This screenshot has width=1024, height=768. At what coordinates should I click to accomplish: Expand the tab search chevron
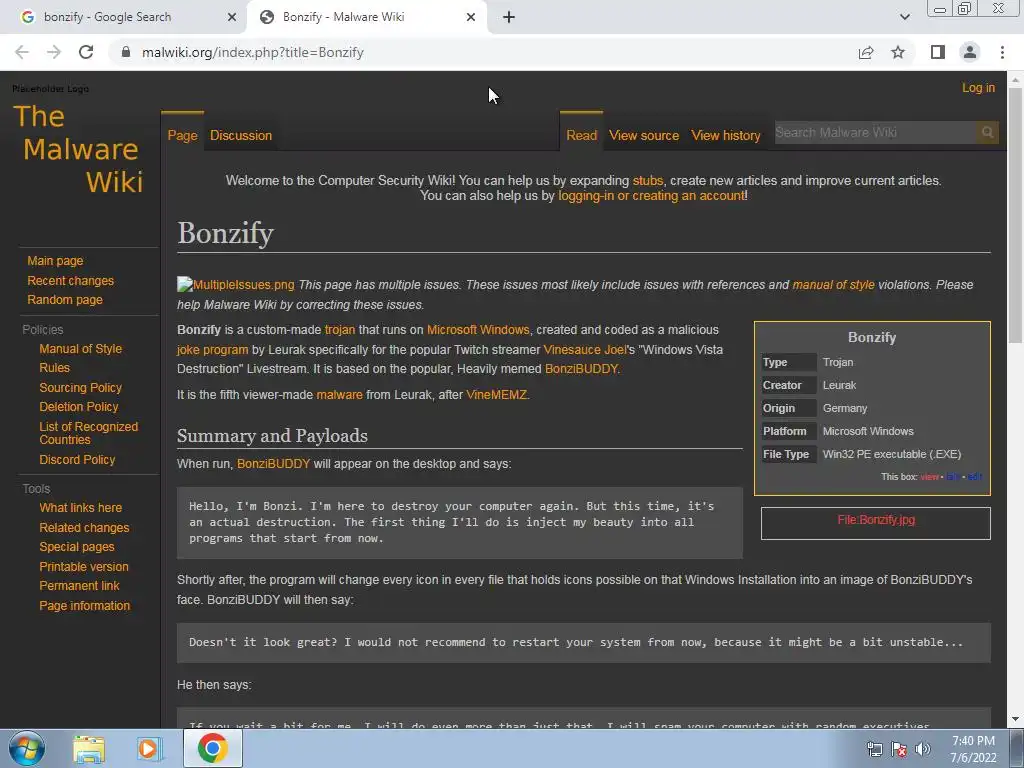904,17
